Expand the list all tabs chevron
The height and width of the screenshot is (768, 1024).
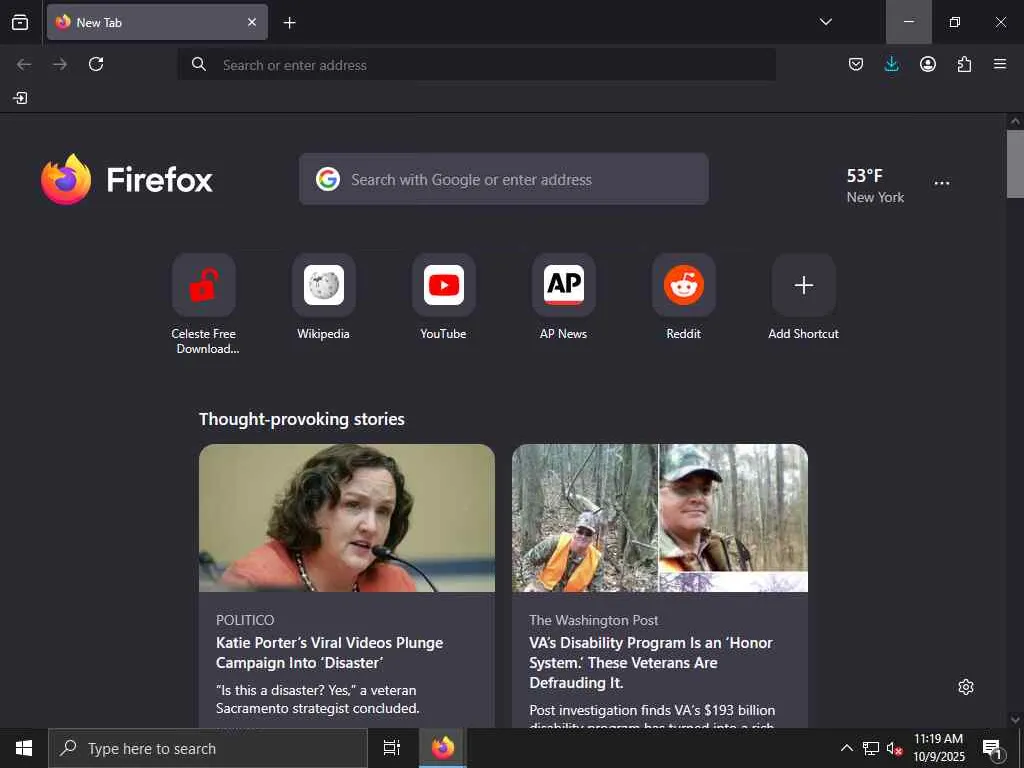[825, 22]
